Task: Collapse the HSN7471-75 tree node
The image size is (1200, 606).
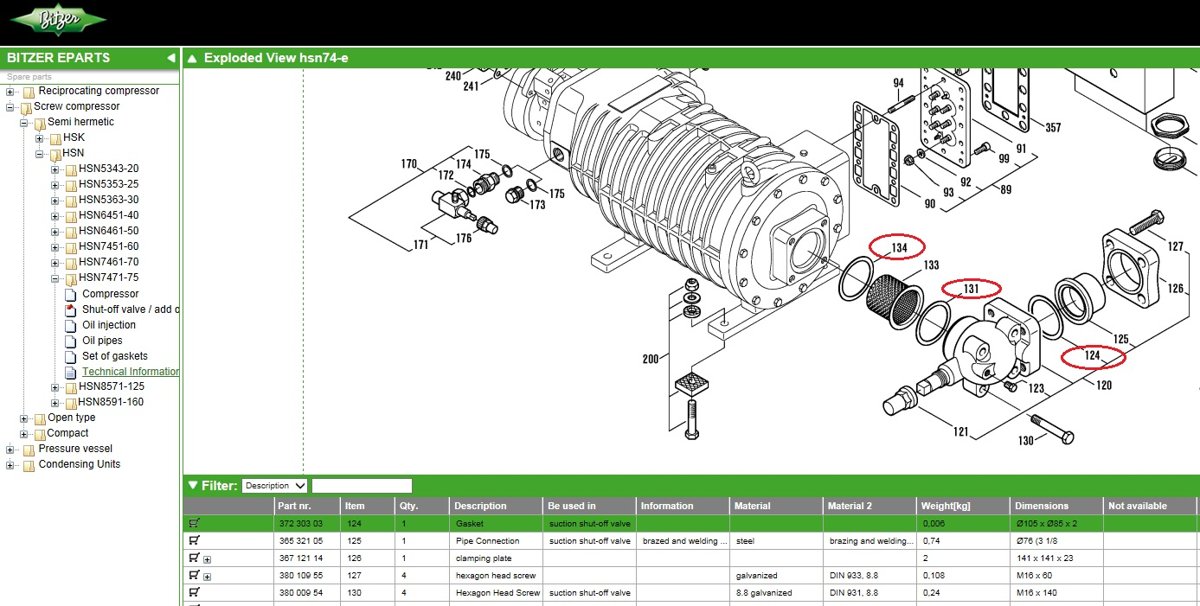Action: coord(56,279)
